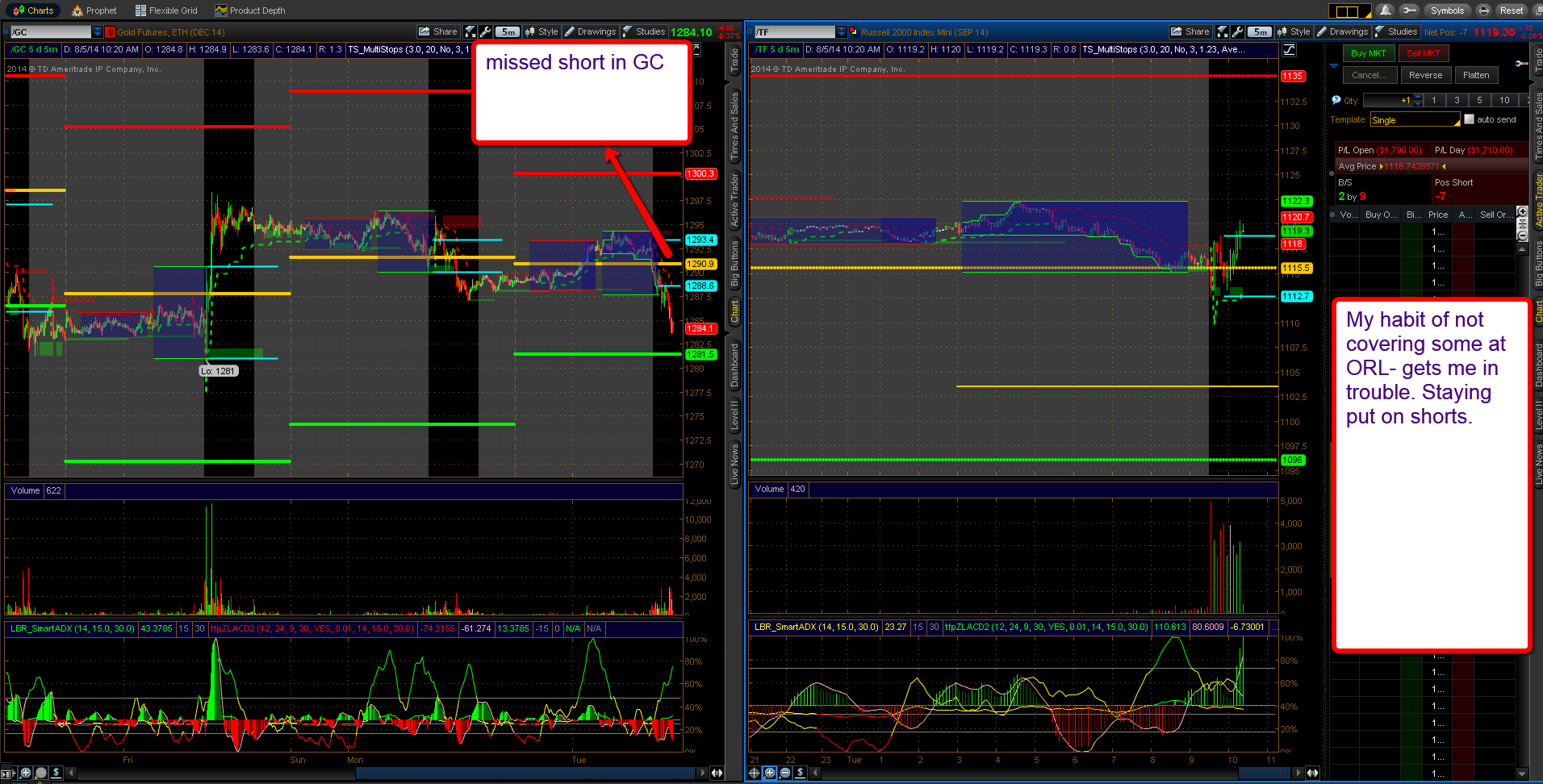
Task: Change /TF chart 5m timeframe
Action: coord(1260,32)
